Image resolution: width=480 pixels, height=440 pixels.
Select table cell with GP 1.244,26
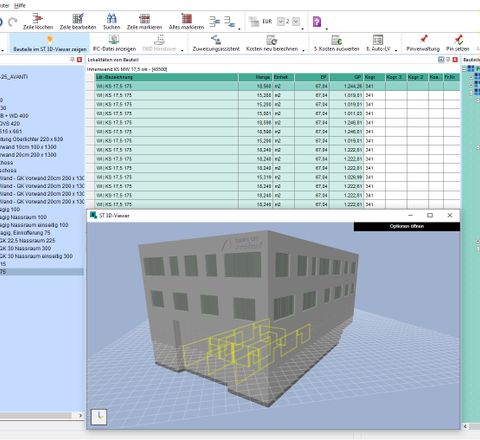347,86
